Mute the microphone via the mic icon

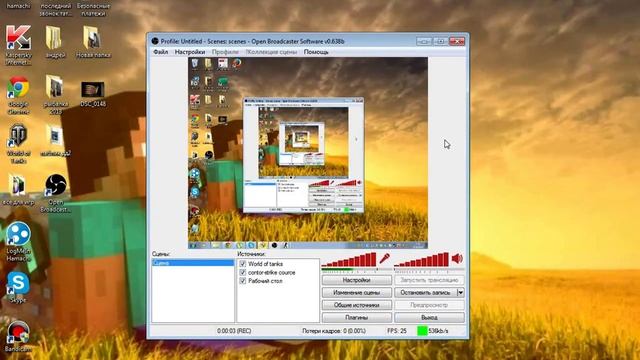tap(384, 258)
